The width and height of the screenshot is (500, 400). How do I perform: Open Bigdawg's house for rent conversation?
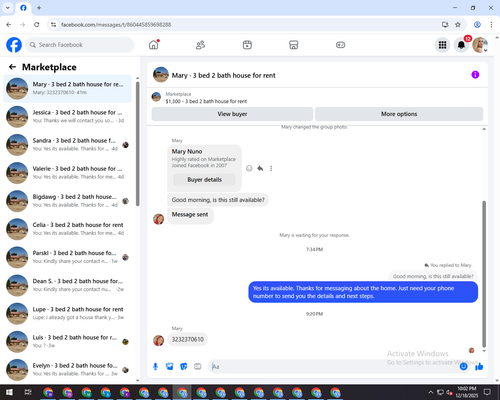[67, 201]
